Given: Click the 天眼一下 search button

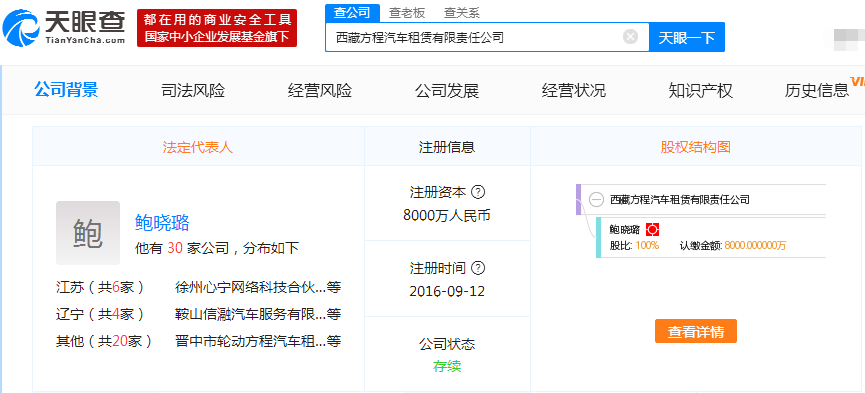Looking at the screenshot, I should pyautogui.click(x=687, y=37).
